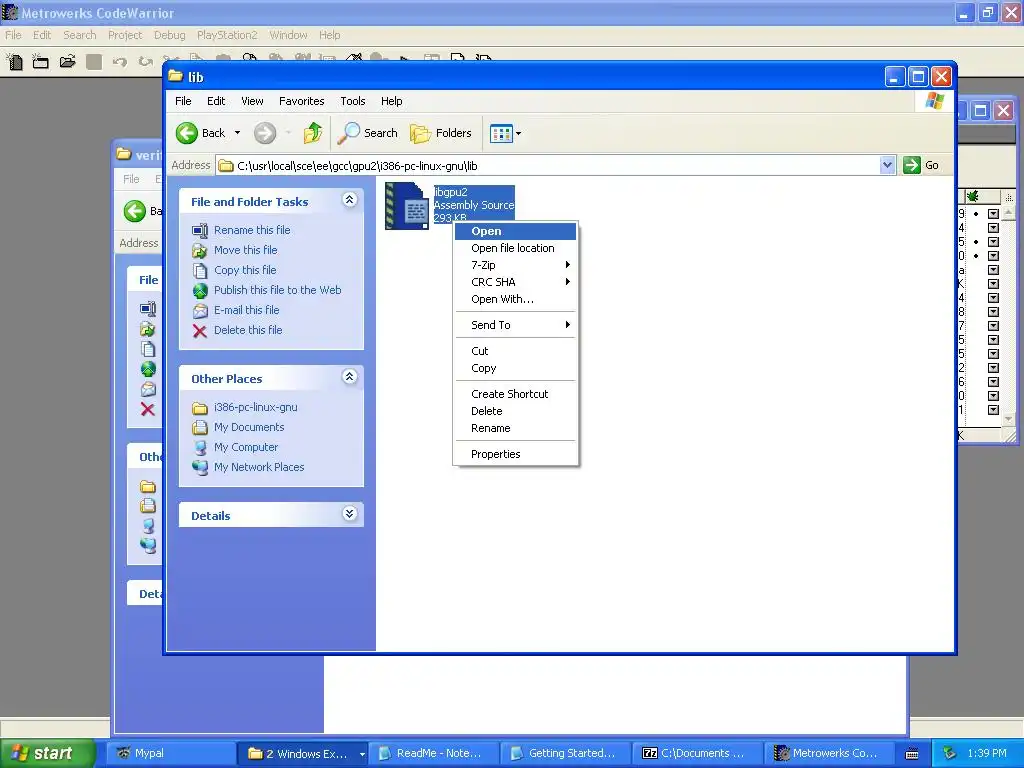Screen dimensions: 1024x768
Task: Go to i386-pc-linux-gnu under Other Places
Action: 255,408
